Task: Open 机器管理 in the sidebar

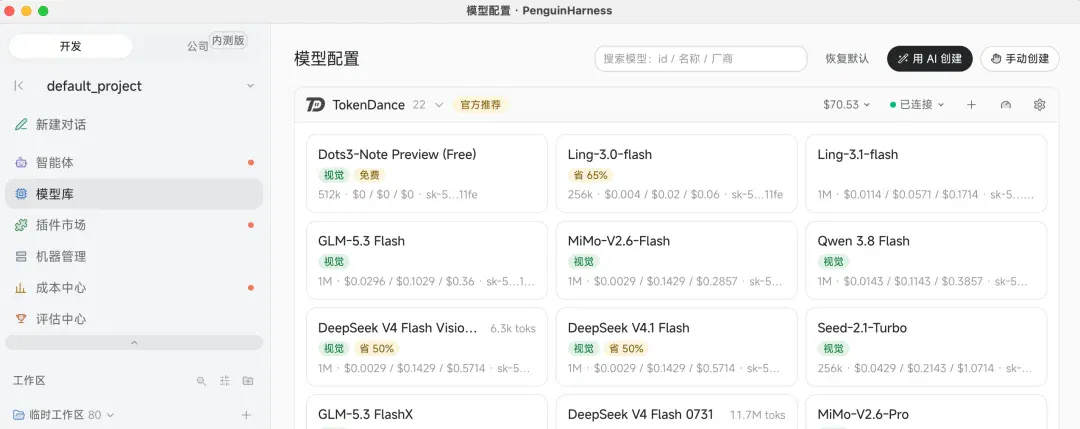Action: coord(134,257)
